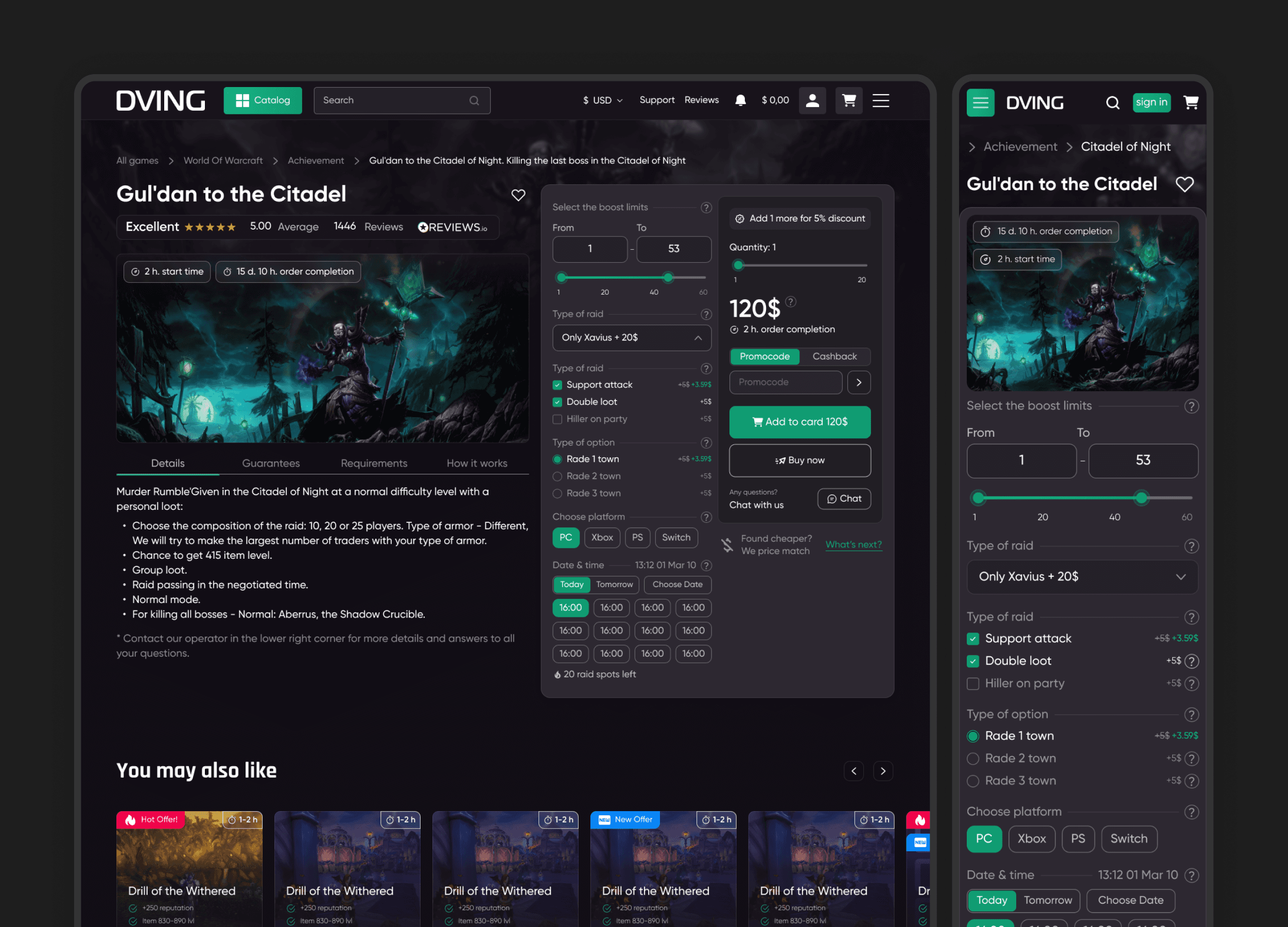1288x927 pixels.
Task: Click desktop boost limit slider upper handle
Action: point(668,278)
